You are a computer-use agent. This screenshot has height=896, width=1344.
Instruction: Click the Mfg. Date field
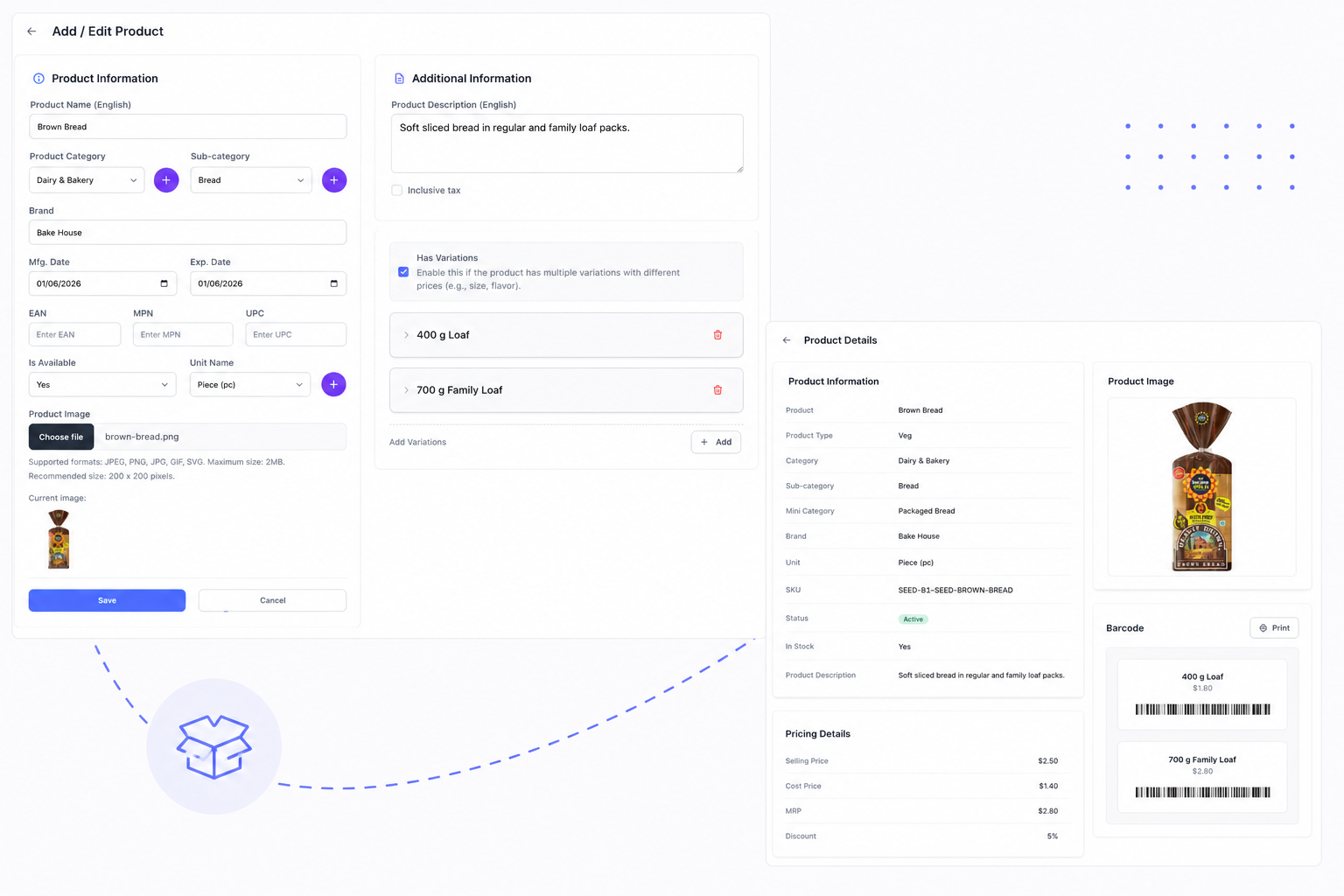pos(102,283)
